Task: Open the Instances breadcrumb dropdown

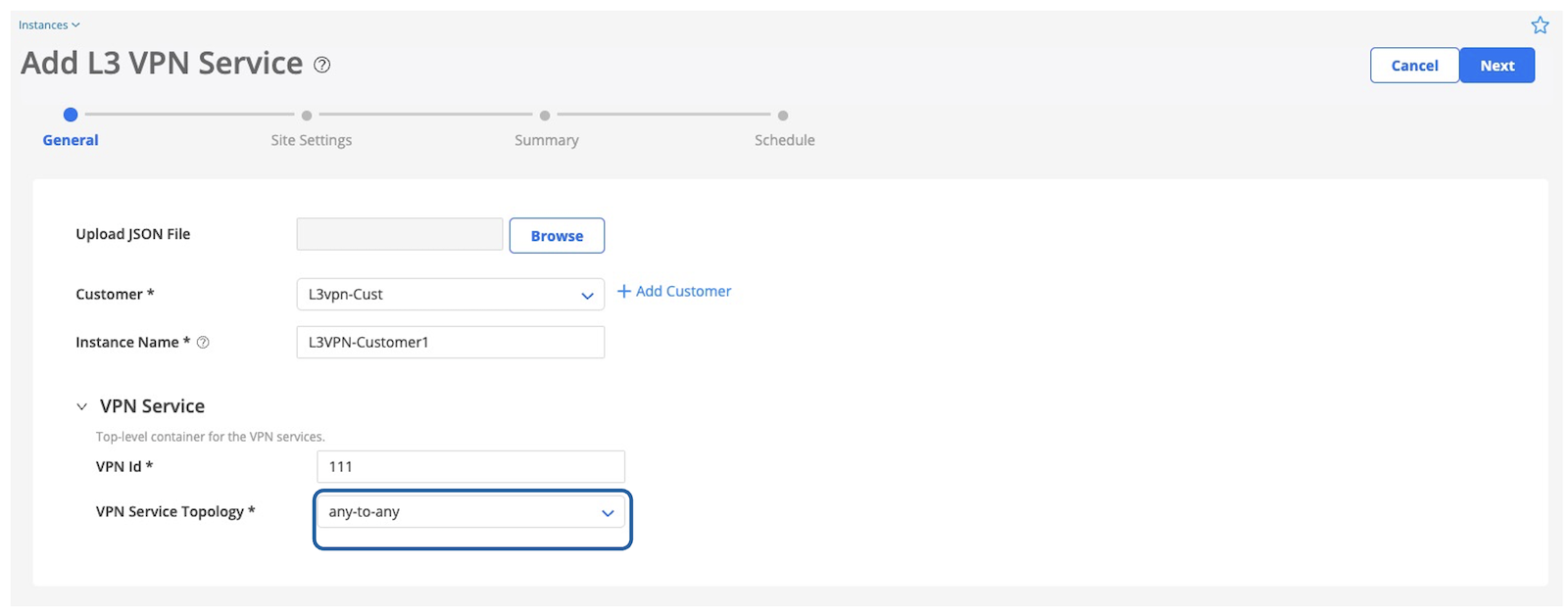Action: (49, 25)
